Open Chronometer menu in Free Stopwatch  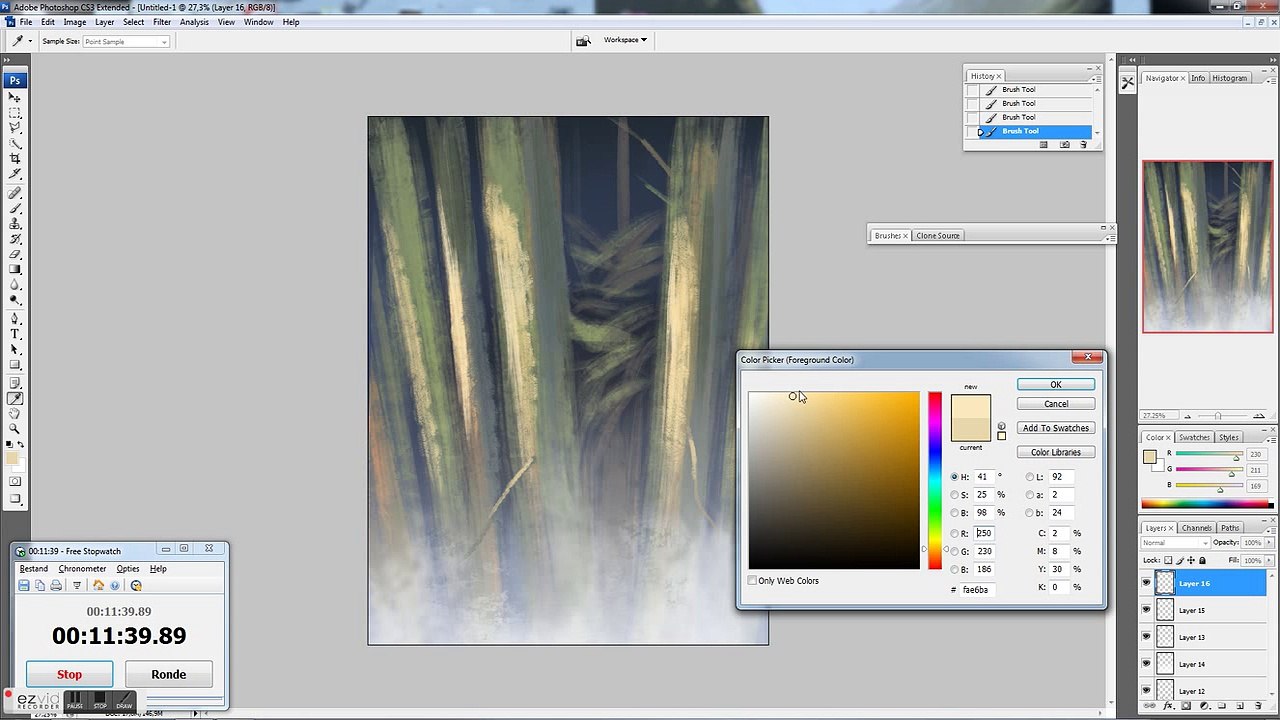click(x=82, y=569)
